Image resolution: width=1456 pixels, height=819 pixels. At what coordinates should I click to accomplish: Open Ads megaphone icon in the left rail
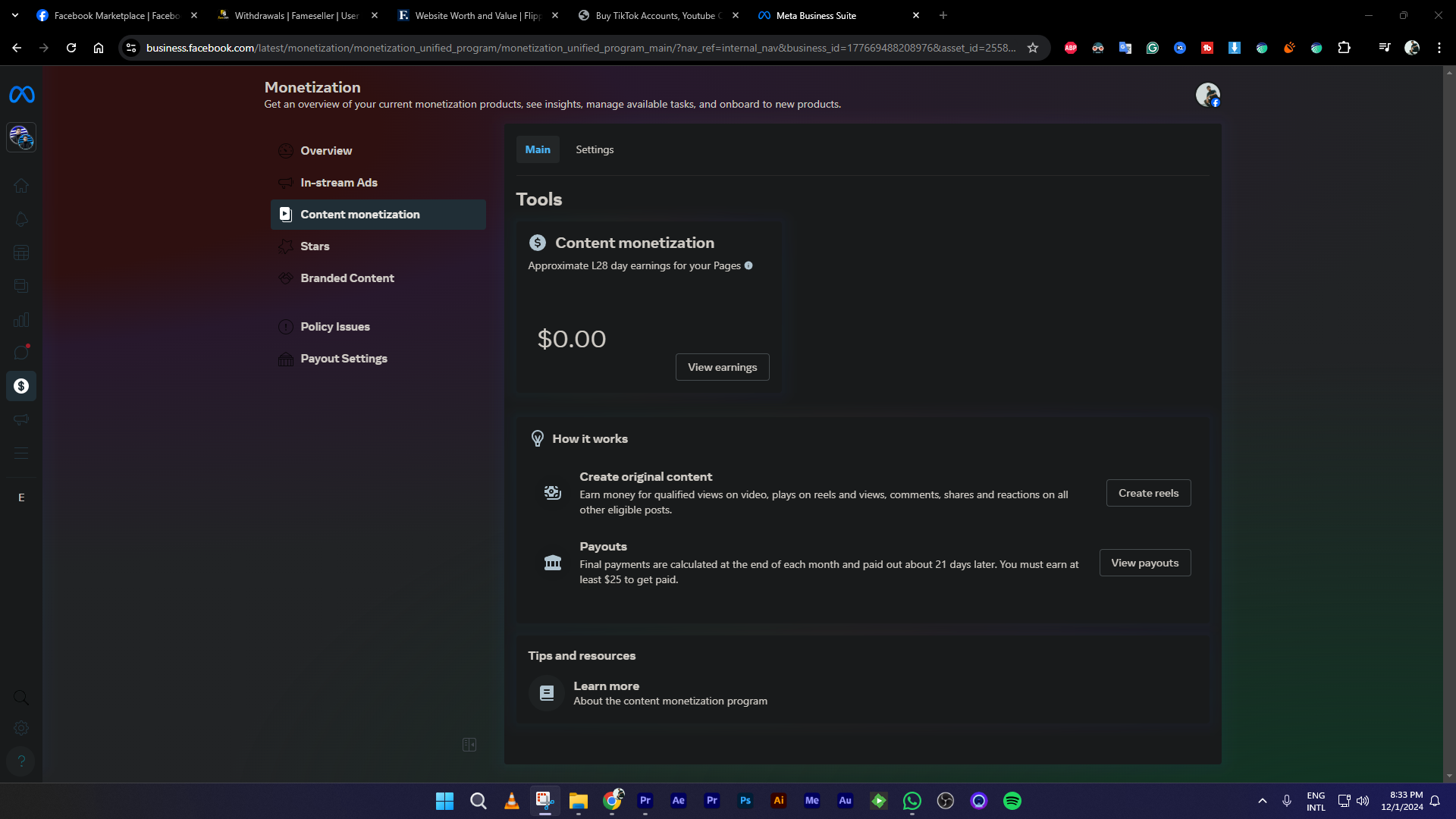[21, 419]
